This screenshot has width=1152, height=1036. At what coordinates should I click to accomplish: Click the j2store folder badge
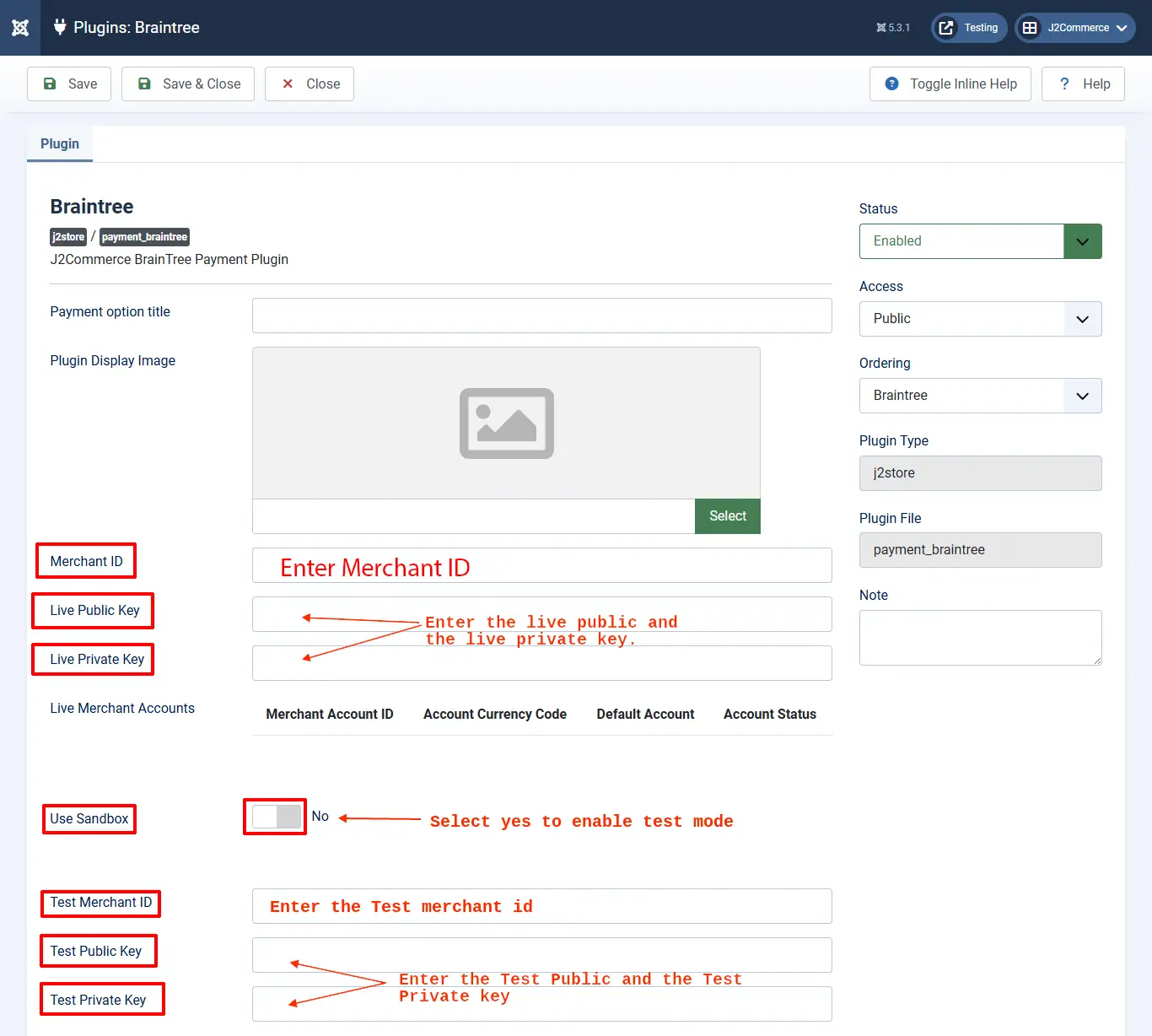point(68,237)
